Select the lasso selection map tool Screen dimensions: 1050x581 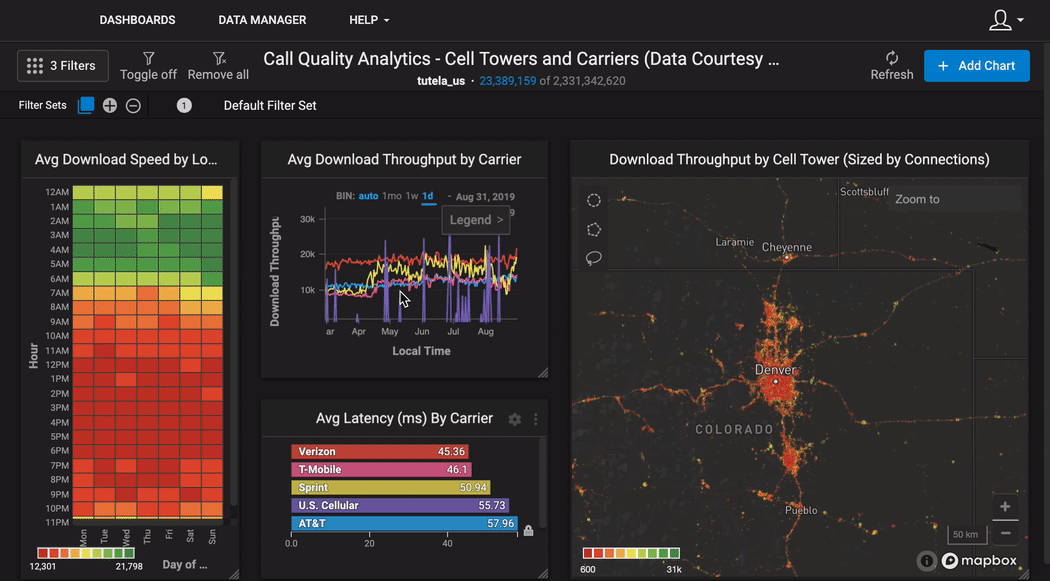tap(593, 258)
